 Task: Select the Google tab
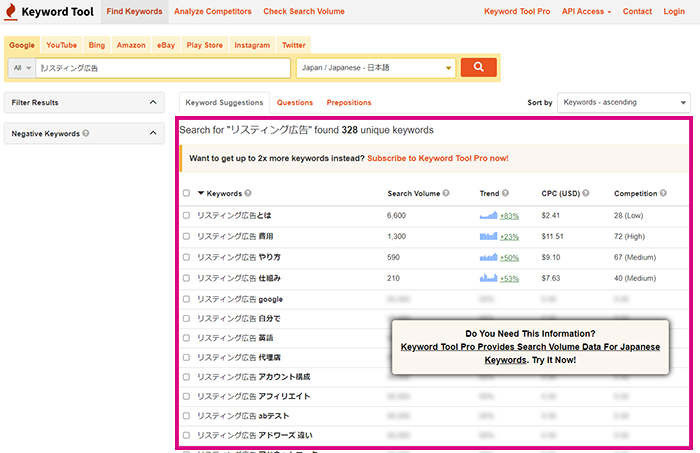coord(22,45)
